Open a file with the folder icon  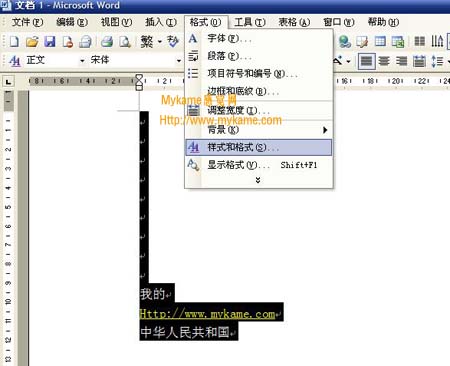tap(32, 42)
